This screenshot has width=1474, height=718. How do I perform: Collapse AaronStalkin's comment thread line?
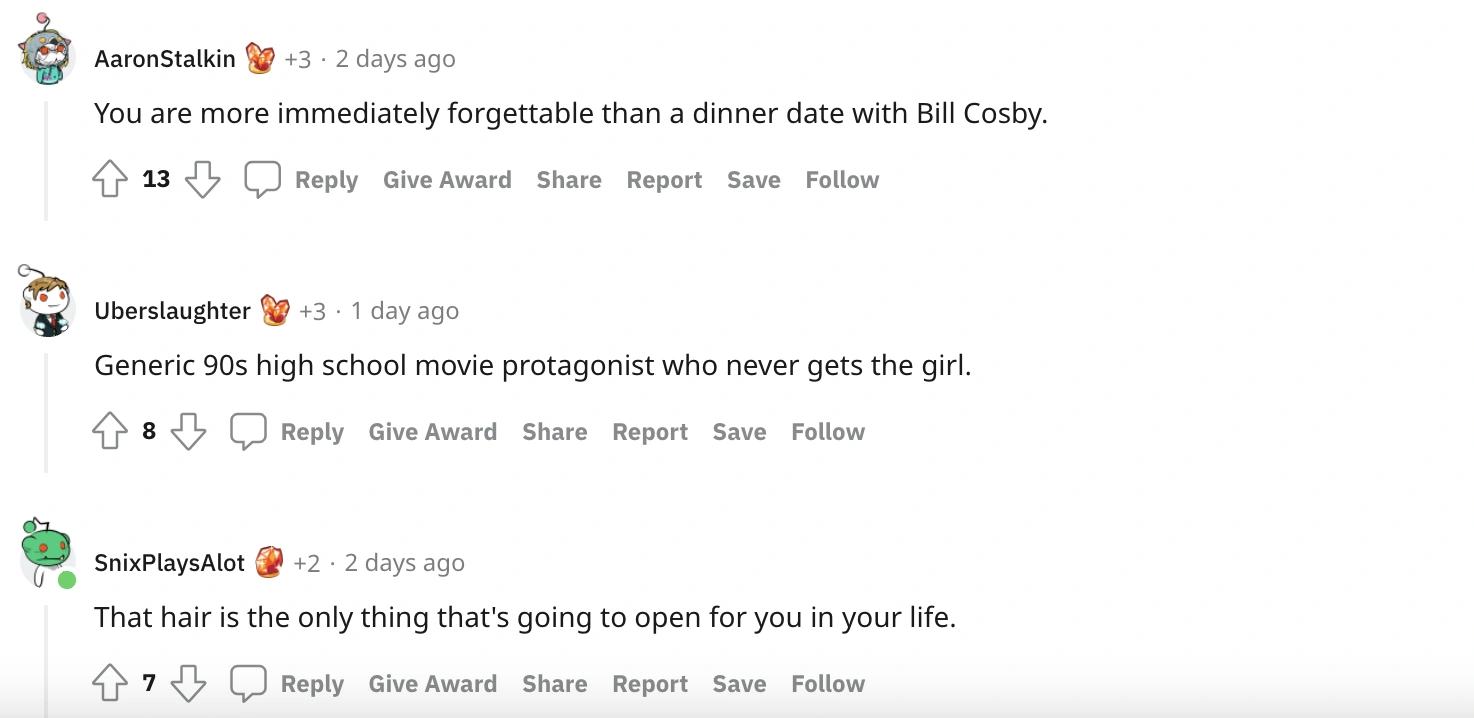(46, 160)
